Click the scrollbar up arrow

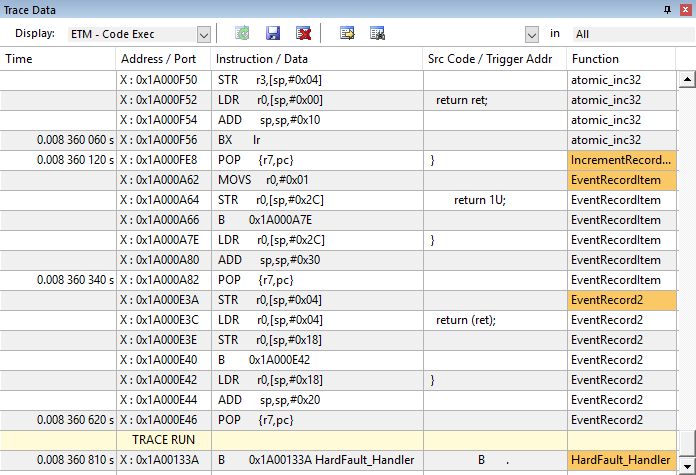(x=687, y=79)
